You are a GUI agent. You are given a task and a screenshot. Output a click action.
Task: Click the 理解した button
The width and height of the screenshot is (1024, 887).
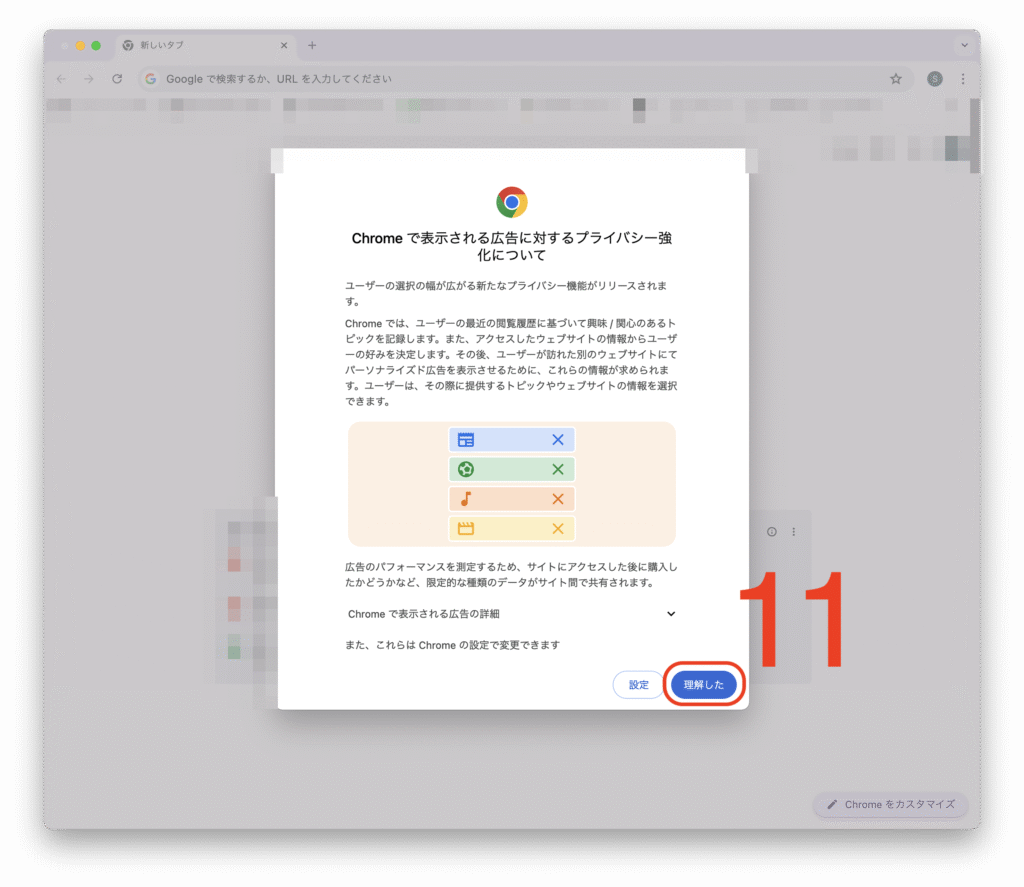pyautogui.click(x=703, y=685)
